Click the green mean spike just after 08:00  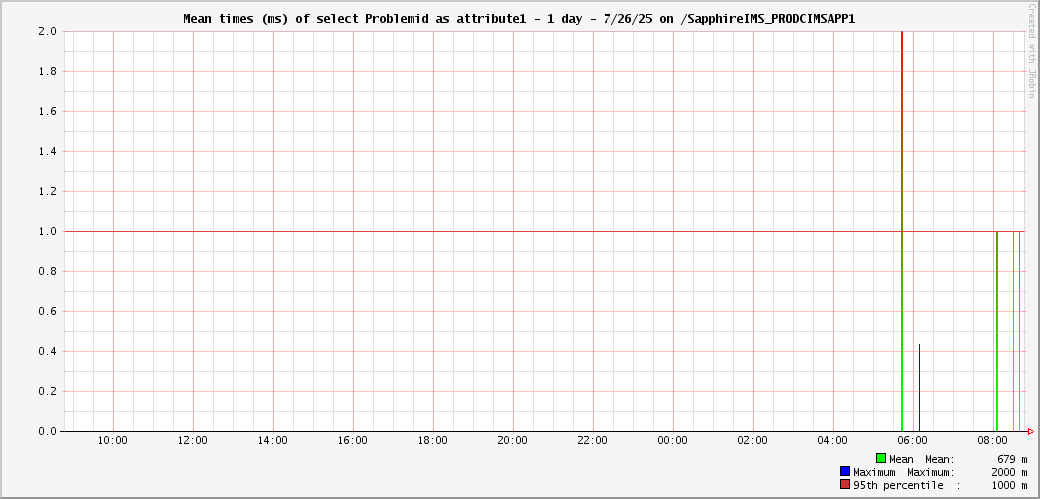point(996,332)
